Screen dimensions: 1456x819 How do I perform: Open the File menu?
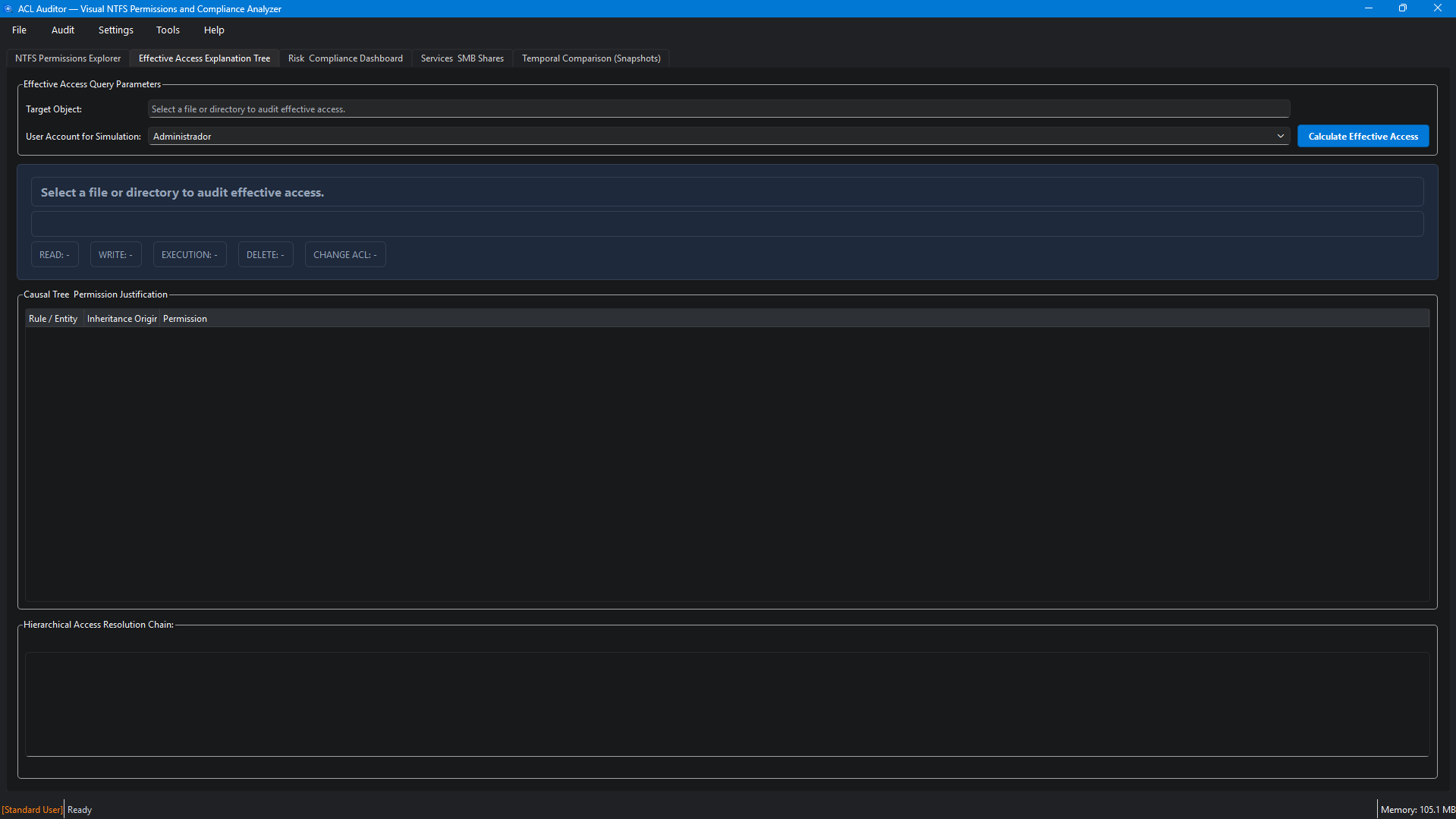click(x=19, y=30)
